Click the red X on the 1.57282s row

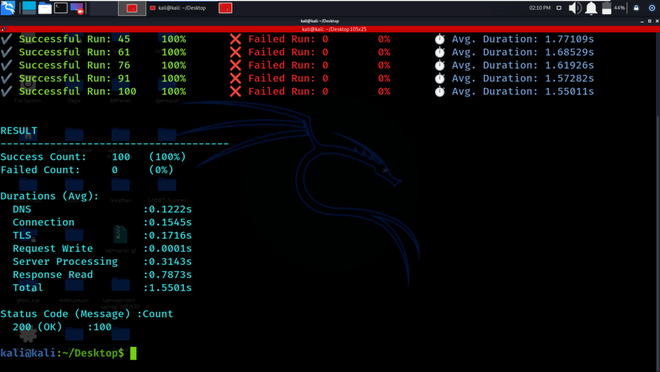tap(236, 78)
